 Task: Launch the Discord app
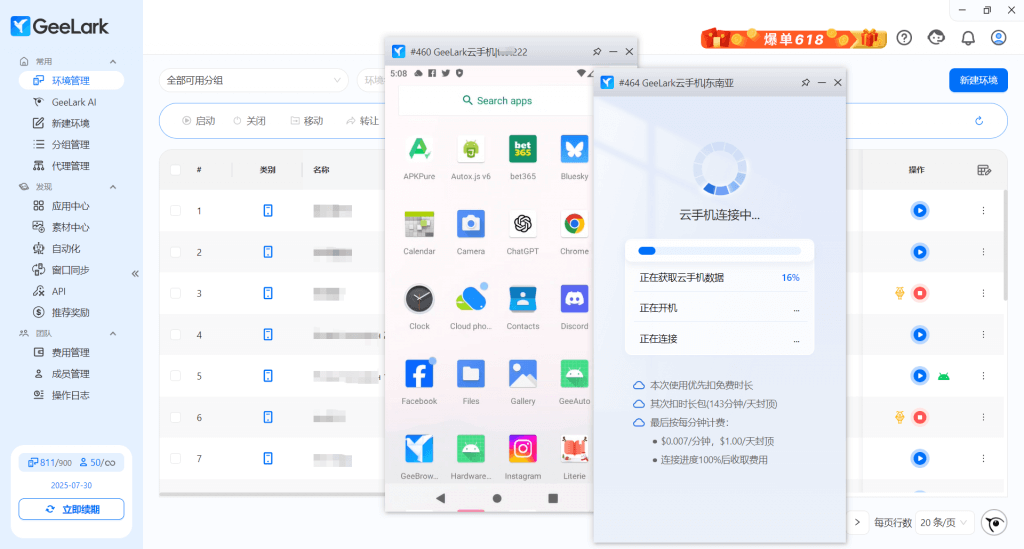coord(574,299)
